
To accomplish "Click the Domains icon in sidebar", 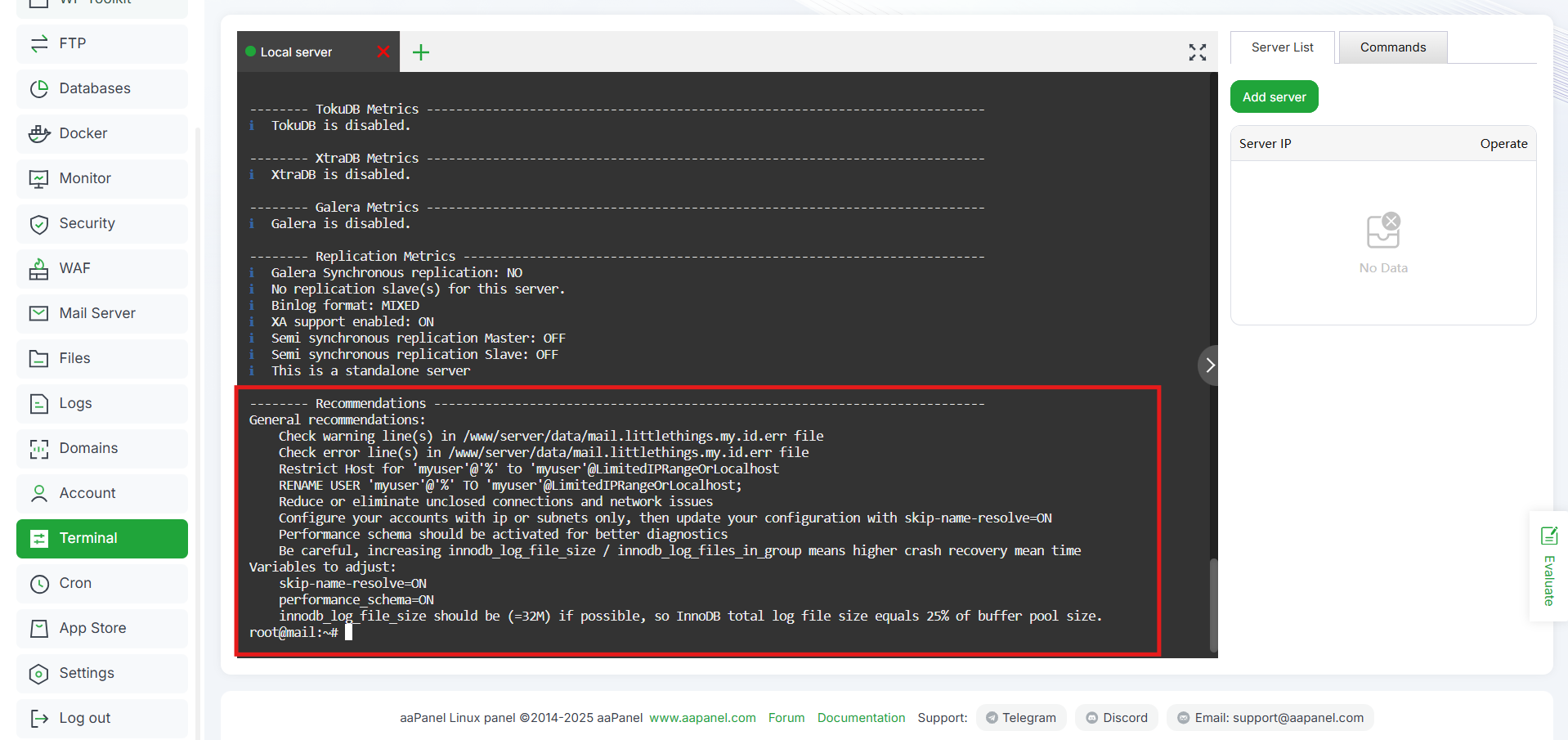I will click(x=39, y=448).
